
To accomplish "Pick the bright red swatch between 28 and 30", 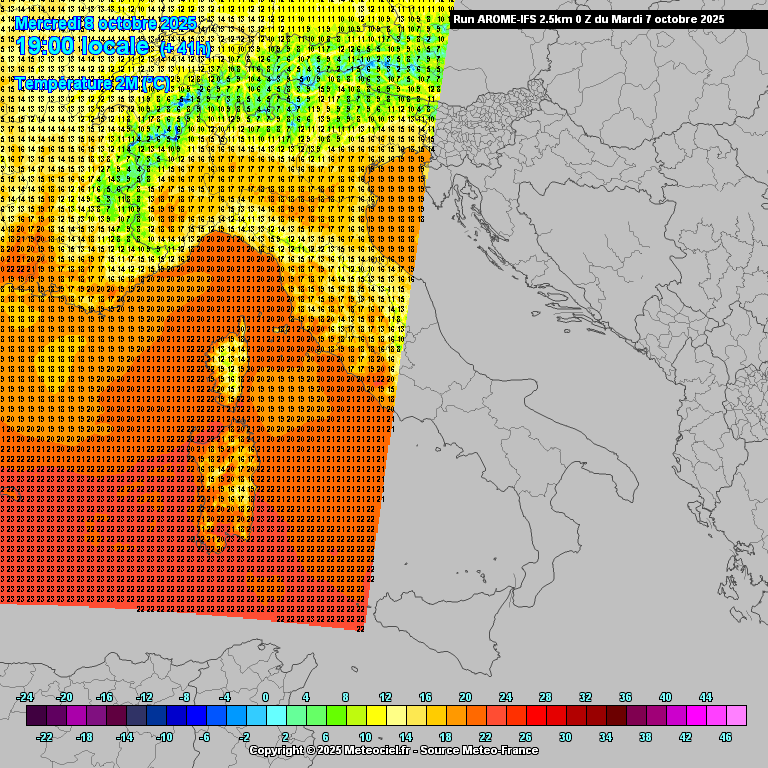I will tap(556, 715).
